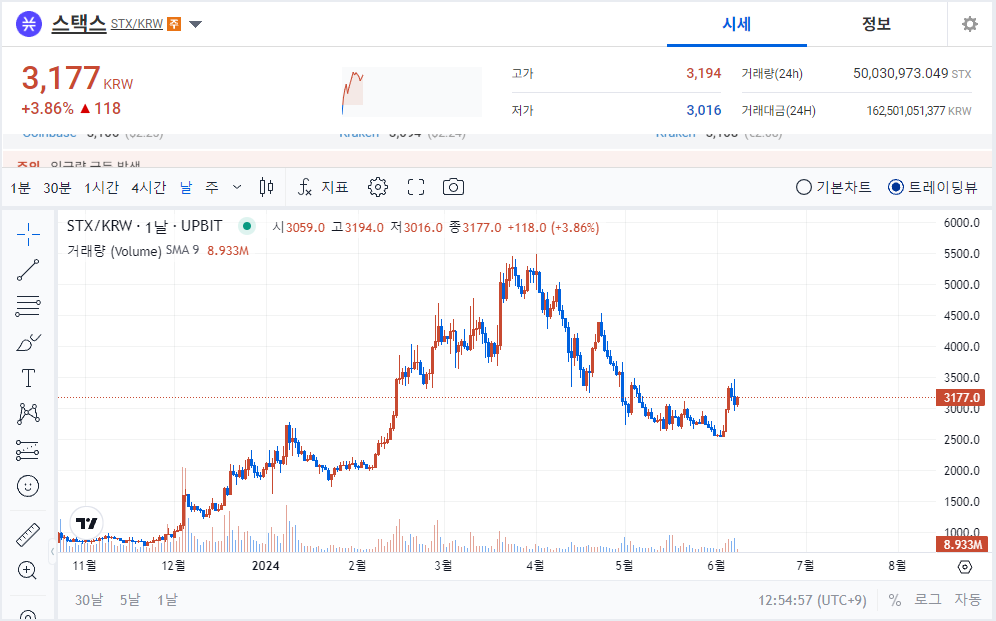
Task: Toggle the 자동 auto scale
Action: [967, 599]
